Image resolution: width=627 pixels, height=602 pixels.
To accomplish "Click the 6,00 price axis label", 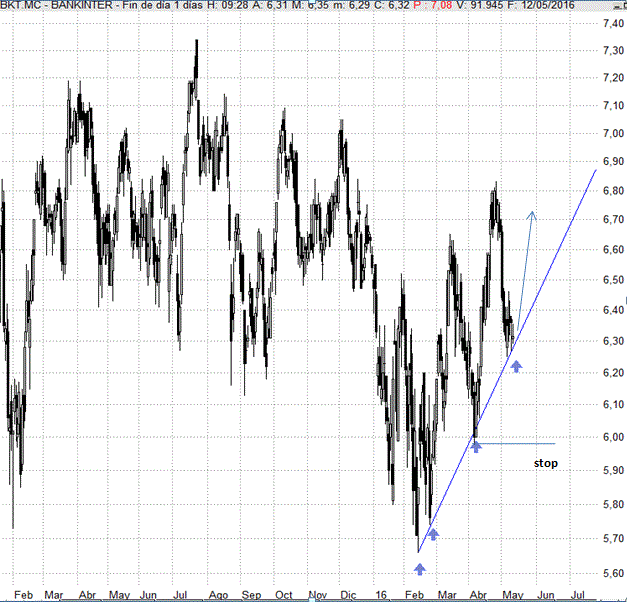I will point(613,437).
